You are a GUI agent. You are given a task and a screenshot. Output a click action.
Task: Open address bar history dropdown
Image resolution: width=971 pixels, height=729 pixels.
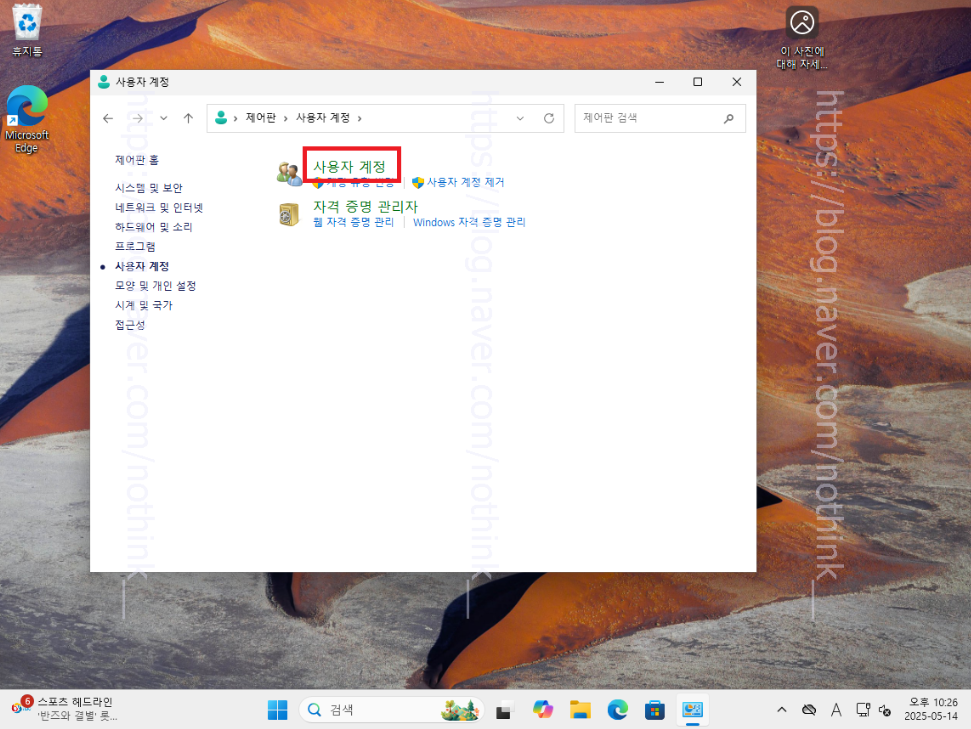click(520, 118)
